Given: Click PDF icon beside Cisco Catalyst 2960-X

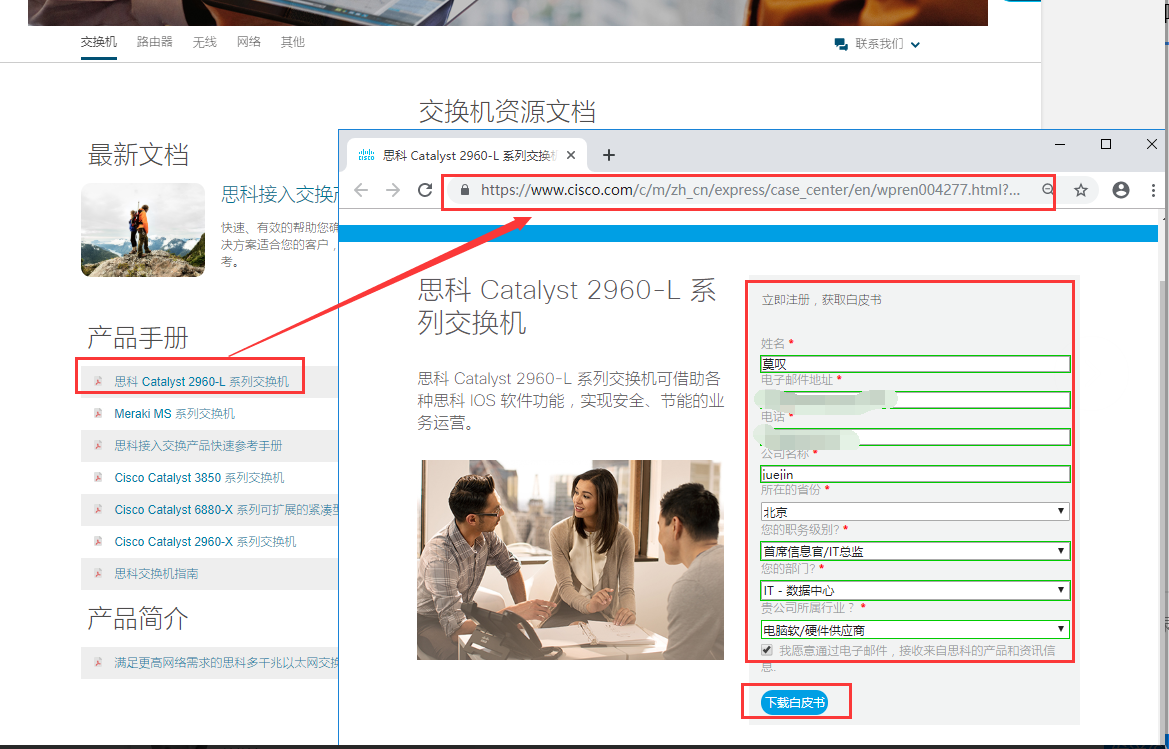Looking at the screenshot, I should pos(98,541).
